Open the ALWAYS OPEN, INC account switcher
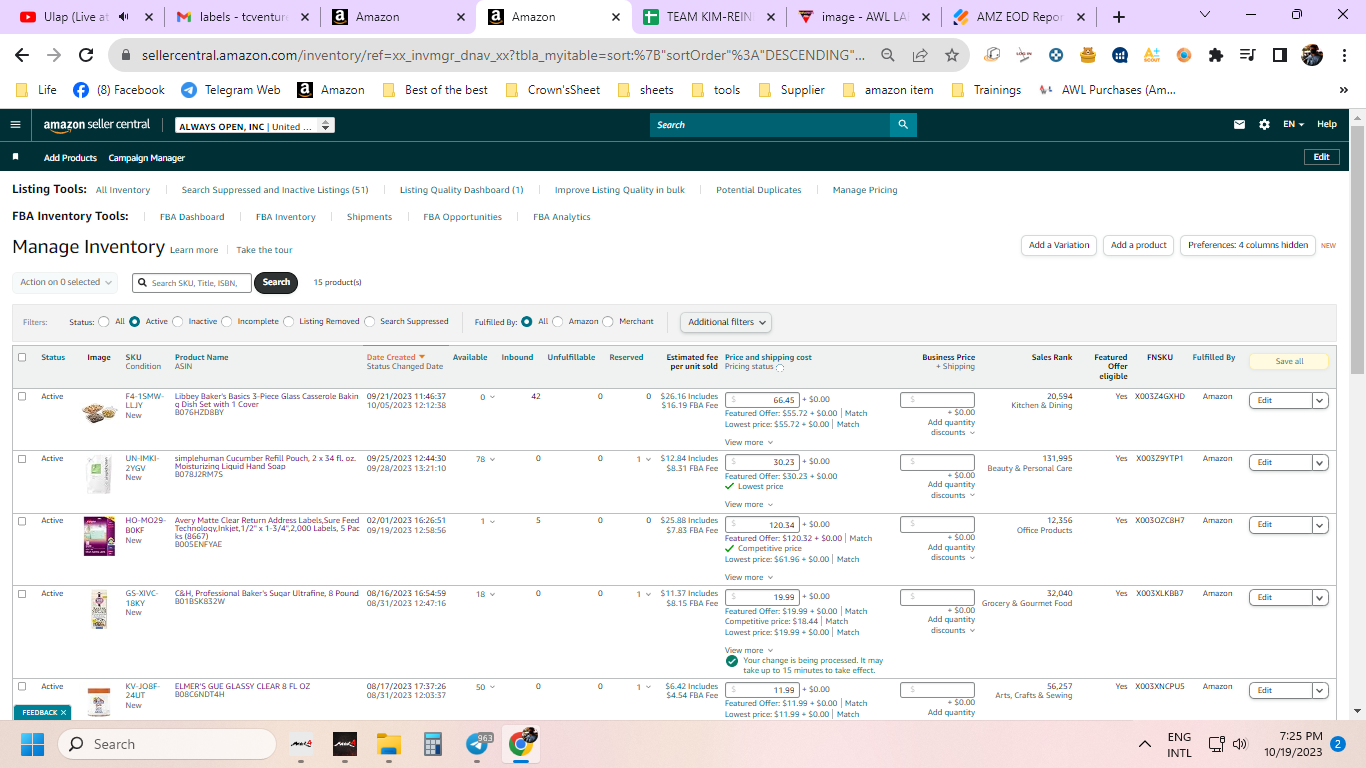Screen dimensions: 1366x768 coord(254,126)
